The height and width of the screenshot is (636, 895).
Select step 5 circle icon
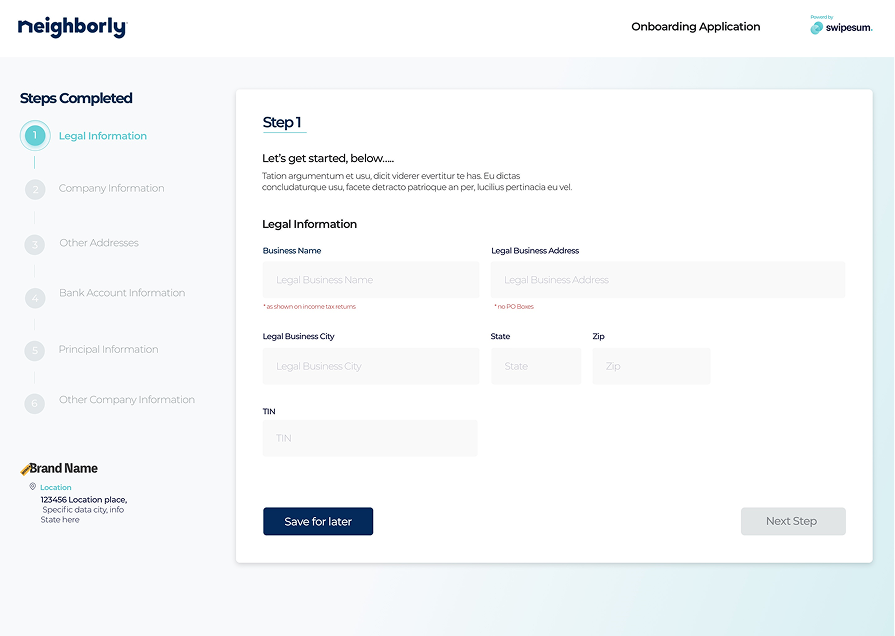(35, 350)
